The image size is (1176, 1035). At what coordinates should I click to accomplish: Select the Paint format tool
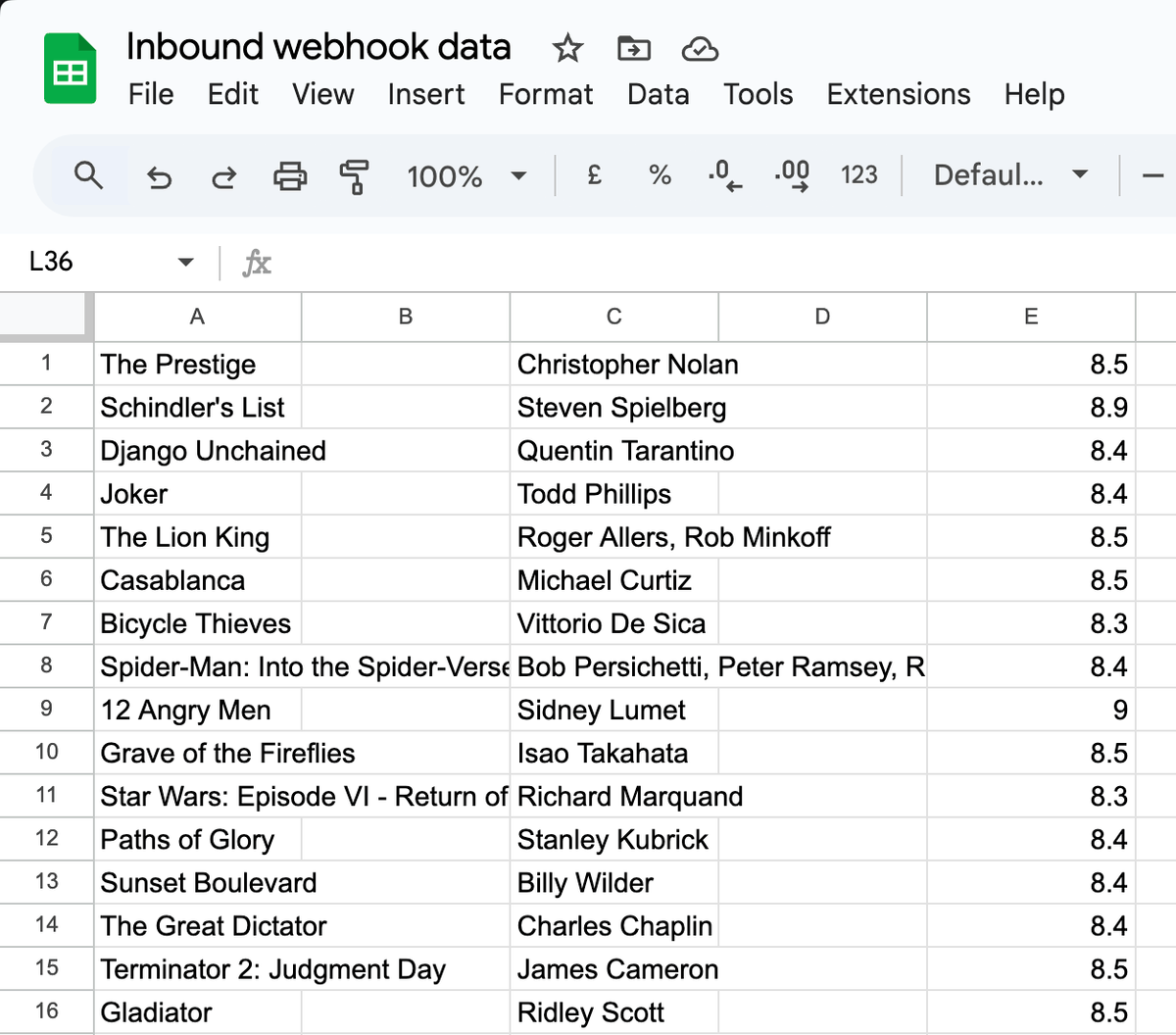(354, 176)
